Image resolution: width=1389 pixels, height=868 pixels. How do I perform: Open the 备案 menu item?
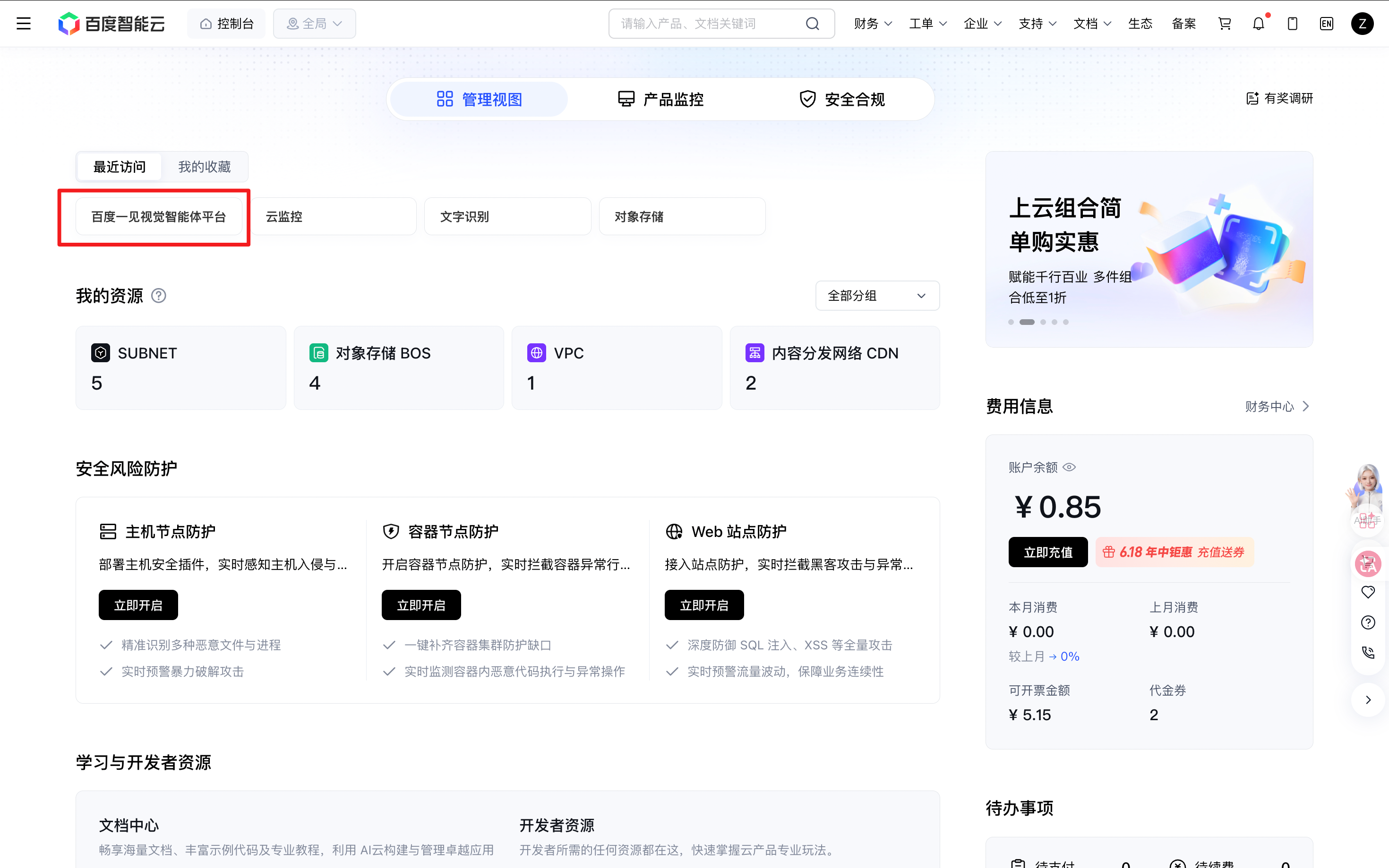tap(1184, 24)
